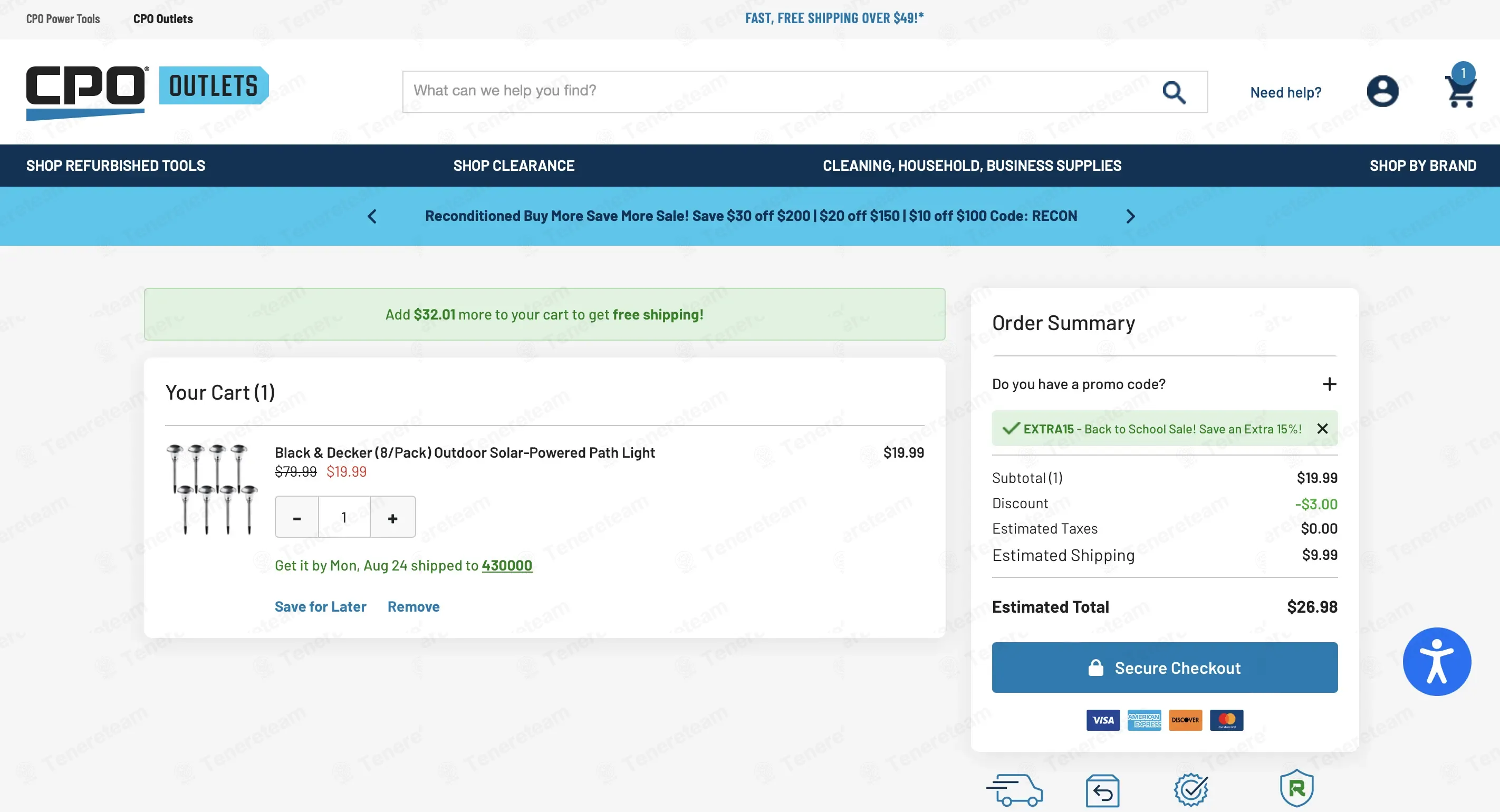The height and width of the screenshot is (812, 1500).
Task: Click the free shipping threshold message
Action: pyautogui.click(x=544, y=314)
